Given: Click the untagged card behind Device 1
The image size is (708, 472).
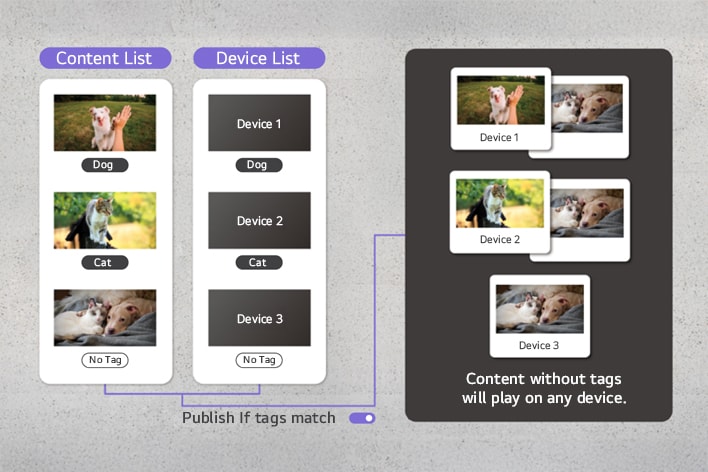Looking at the screenshot, I should 591,117.
